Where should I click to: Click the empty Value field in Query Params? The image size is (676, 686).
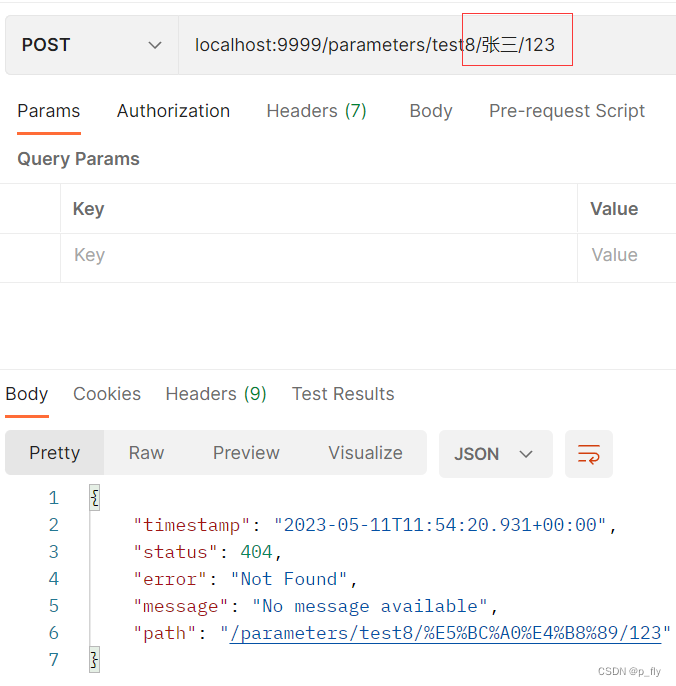627,255
